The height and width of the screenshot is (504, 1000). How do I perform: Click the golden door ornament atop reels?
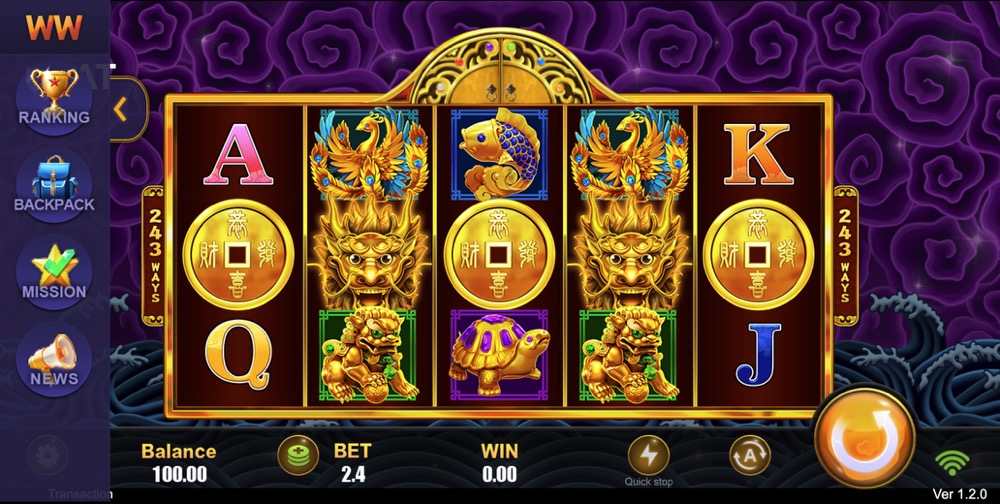pyautogui.click(x=501, y=68)
